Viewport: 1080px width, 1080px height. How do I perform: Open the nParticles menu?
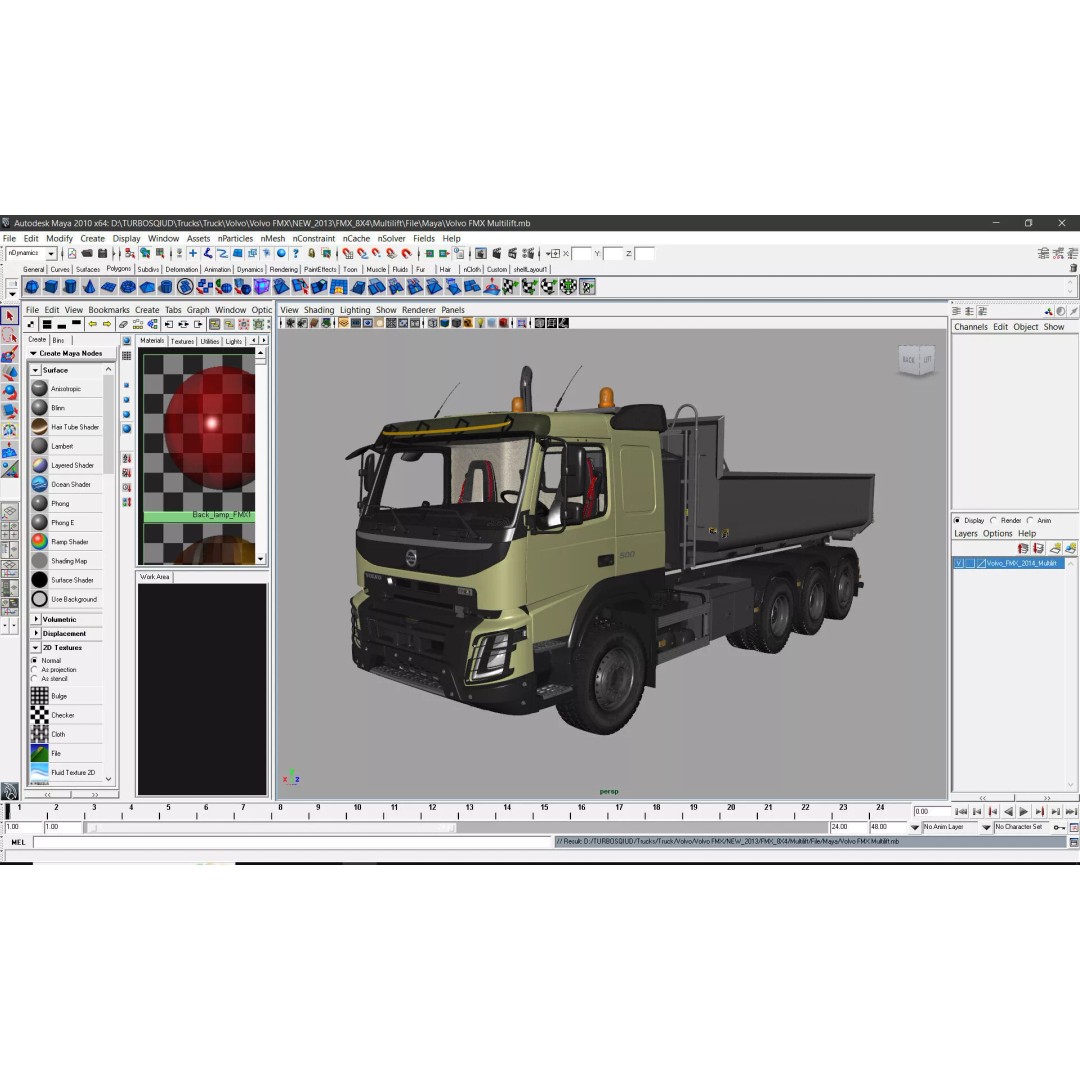236,238
